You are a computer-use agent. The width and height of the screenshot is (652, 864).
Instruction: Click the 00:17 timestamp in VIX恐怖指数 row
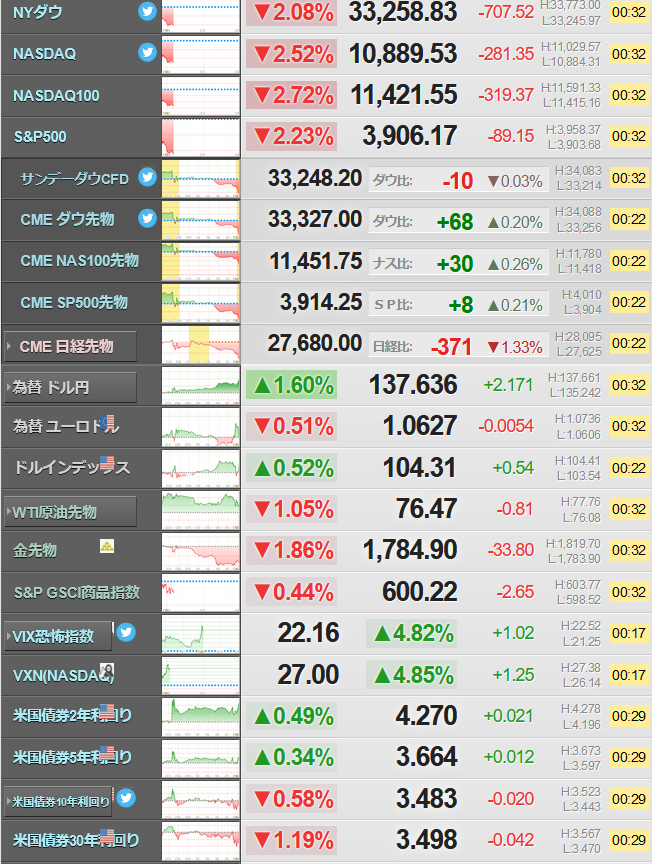point(629,633)
